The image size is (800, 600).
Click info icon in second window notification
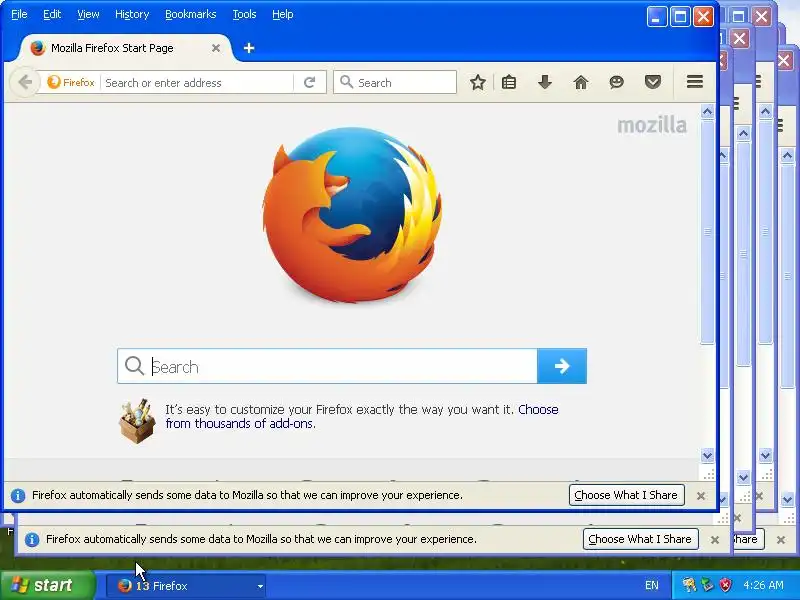click(32, 539)
